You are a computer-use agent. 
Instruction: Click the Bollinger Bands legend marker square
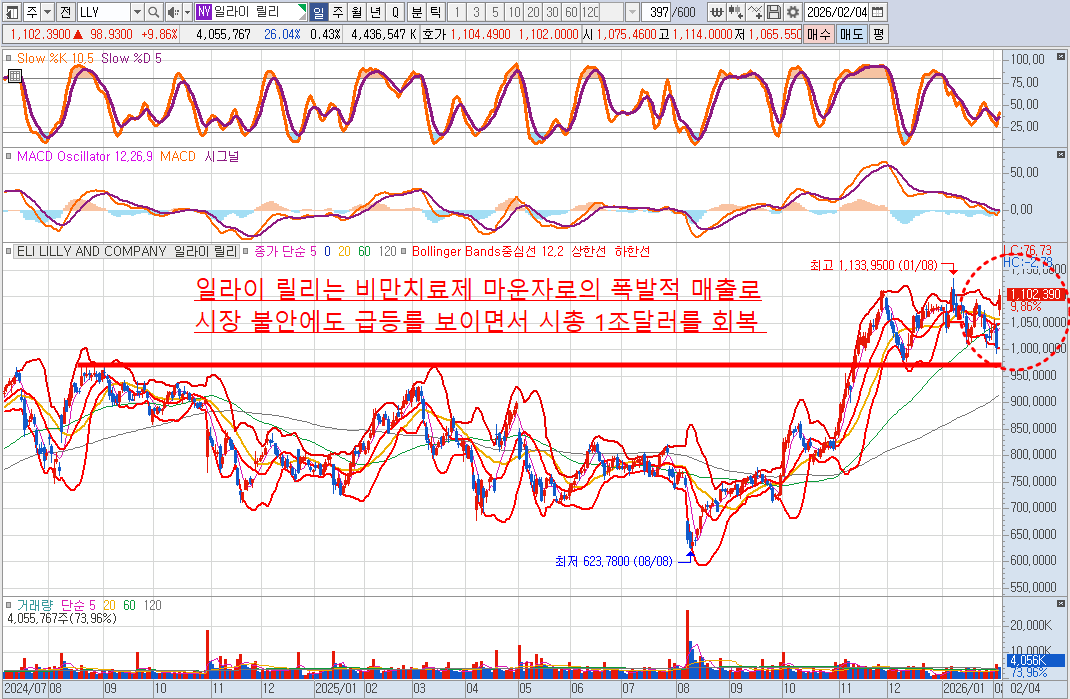[x=404, y=251]
